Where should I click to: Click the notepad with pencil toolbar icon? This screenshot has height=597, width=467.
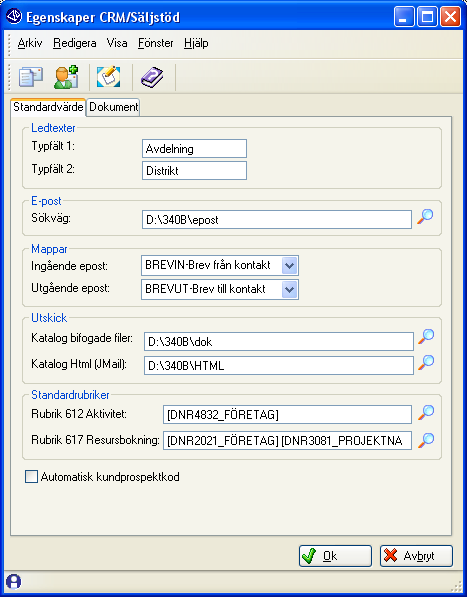tap(108, 77)
